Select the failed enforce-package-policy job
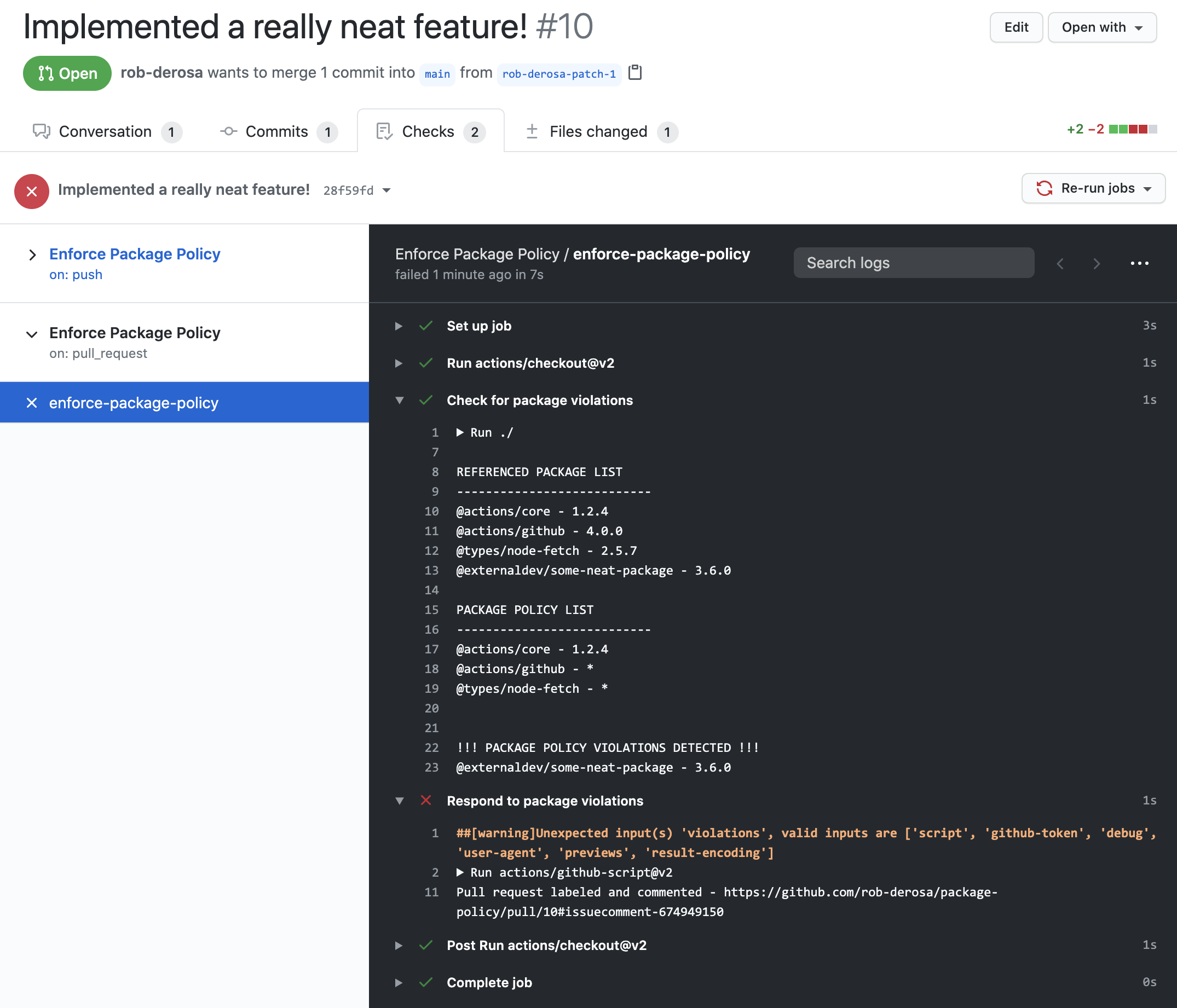Viewport: 1177px width, 1008px height. 133,403
